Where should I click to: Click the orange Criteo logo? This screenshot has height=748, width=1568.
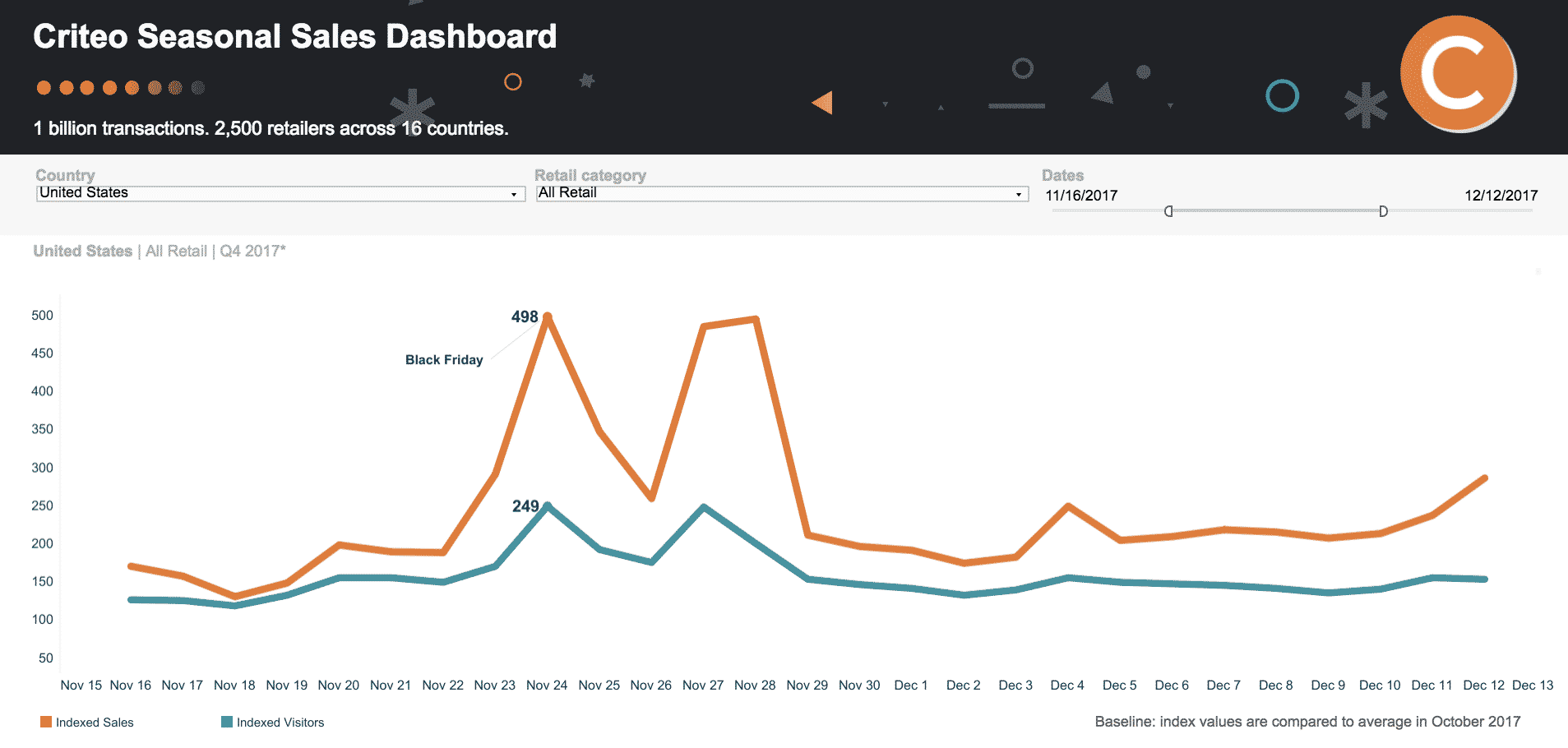(x=1458, y=74)
